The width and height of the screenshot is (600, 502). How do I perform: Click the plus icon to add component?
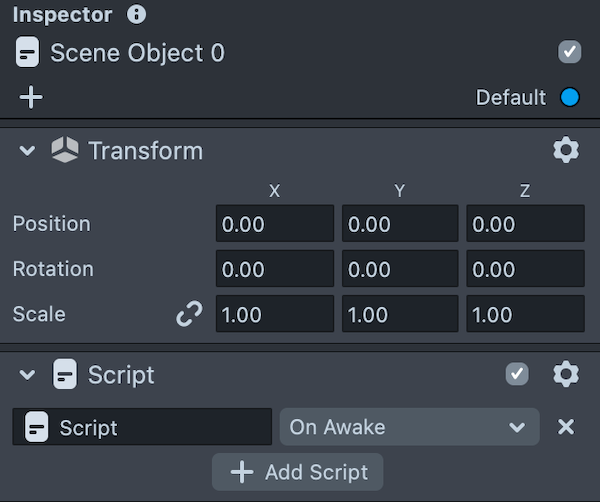point(32,97)
